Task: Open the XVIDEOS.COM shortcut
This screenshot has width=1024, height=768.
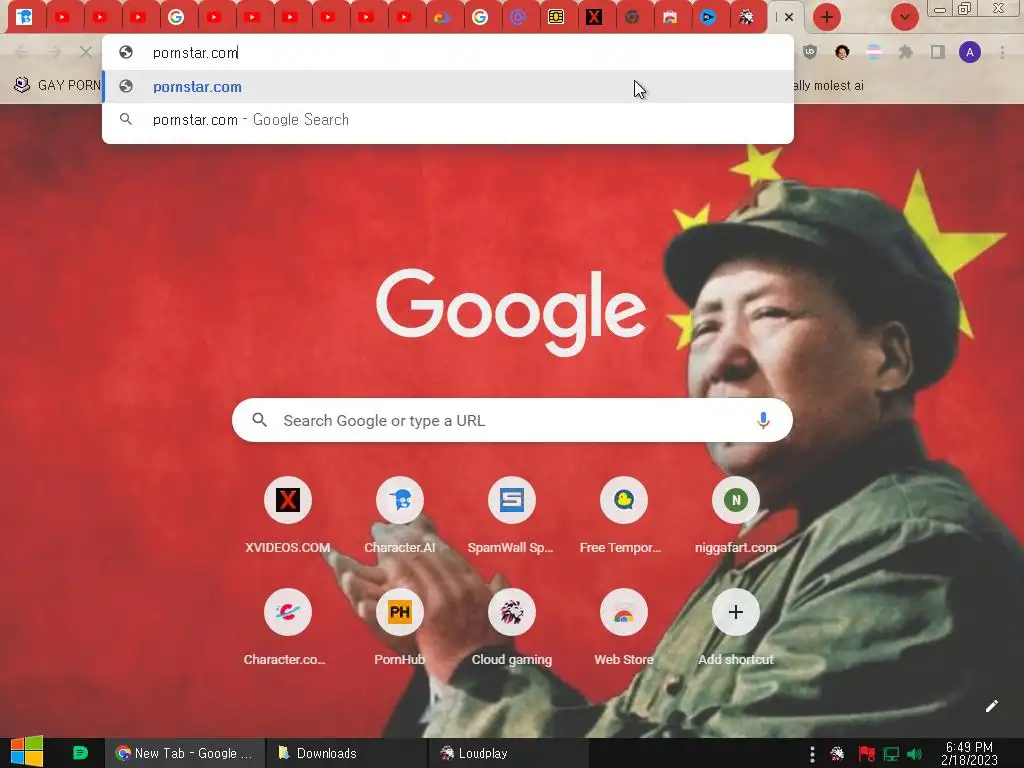Action: (x=287, y=516)
